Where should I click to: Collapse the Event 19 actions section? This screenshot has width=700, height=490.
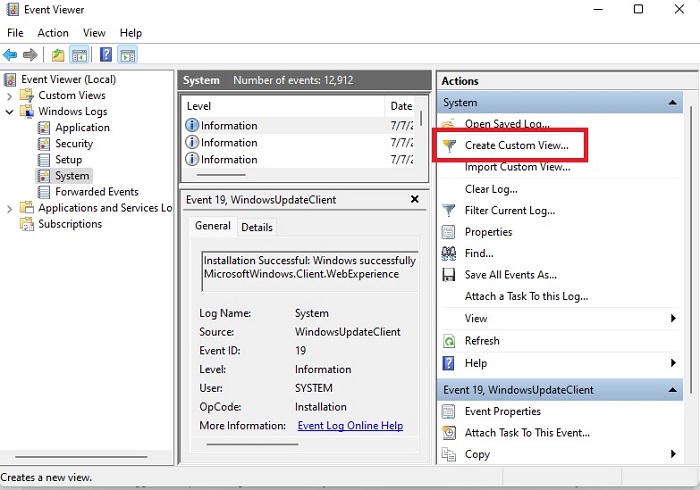[x=673, y=390]
